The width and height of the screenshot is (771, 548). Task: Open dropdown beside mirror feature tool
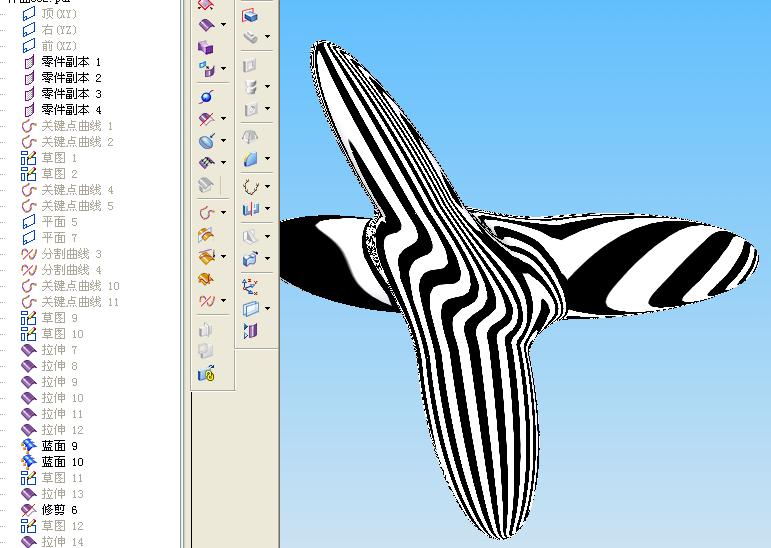(267, 209)
